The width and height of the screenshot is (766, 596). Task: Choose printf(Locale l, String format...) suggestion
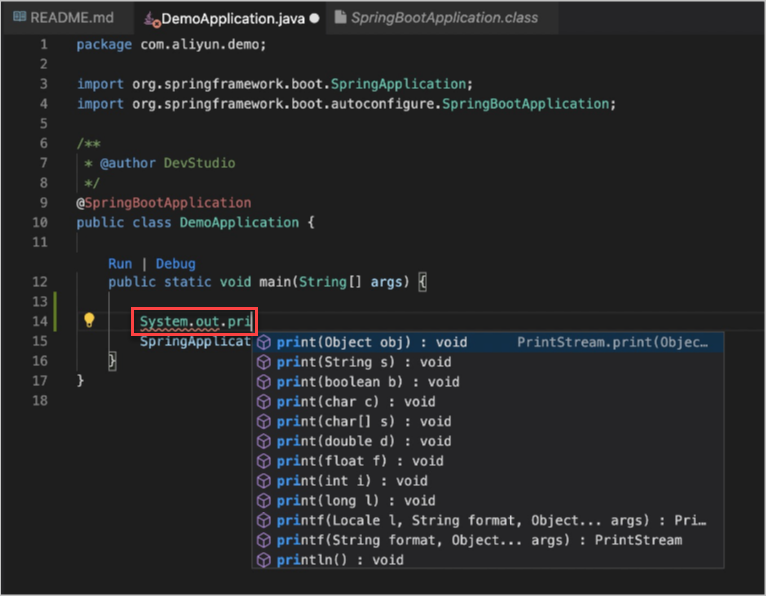pyautogui.click(x=487, y=520)
